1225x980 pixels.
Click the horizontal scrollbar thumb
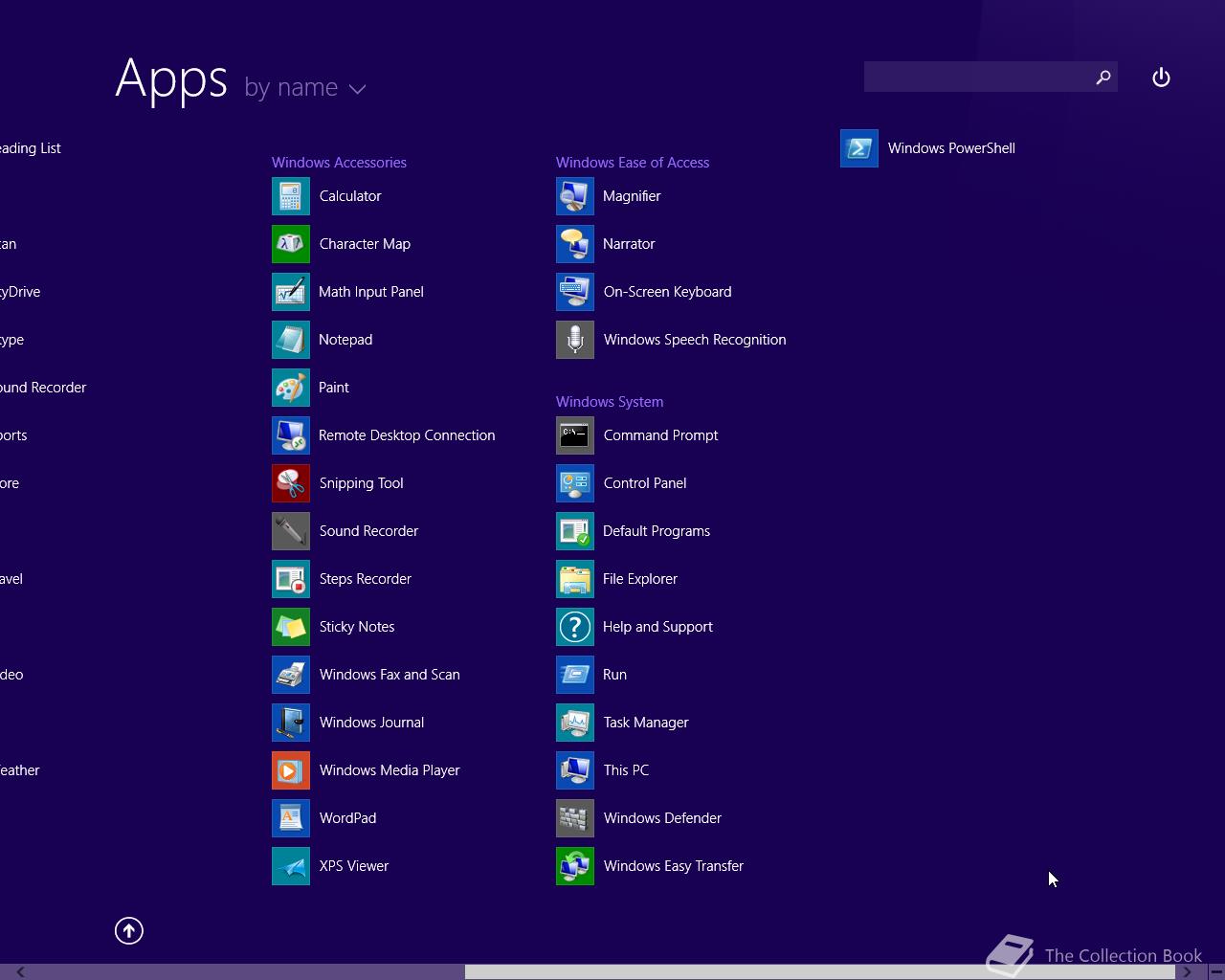tap(820, 972)
